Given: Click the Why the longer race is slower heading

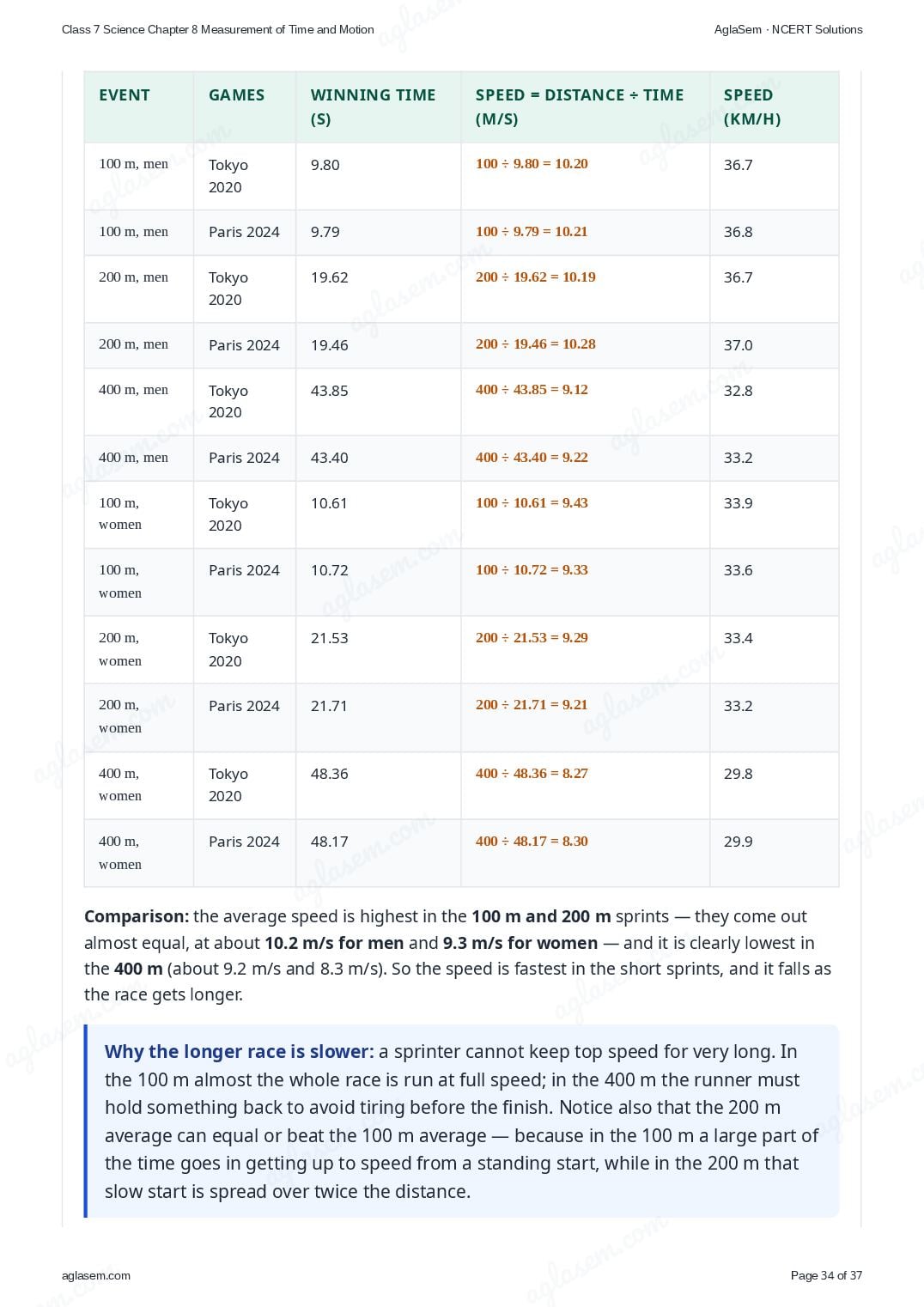Looking at the screenshot, I should point(240,1051).
